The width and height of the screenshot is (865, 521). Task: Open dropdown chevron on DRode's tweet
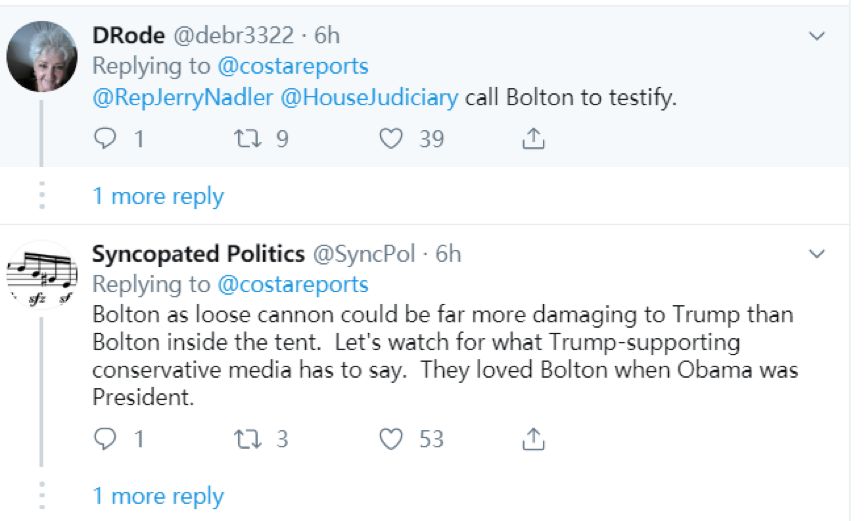click(x=817, y=36)
